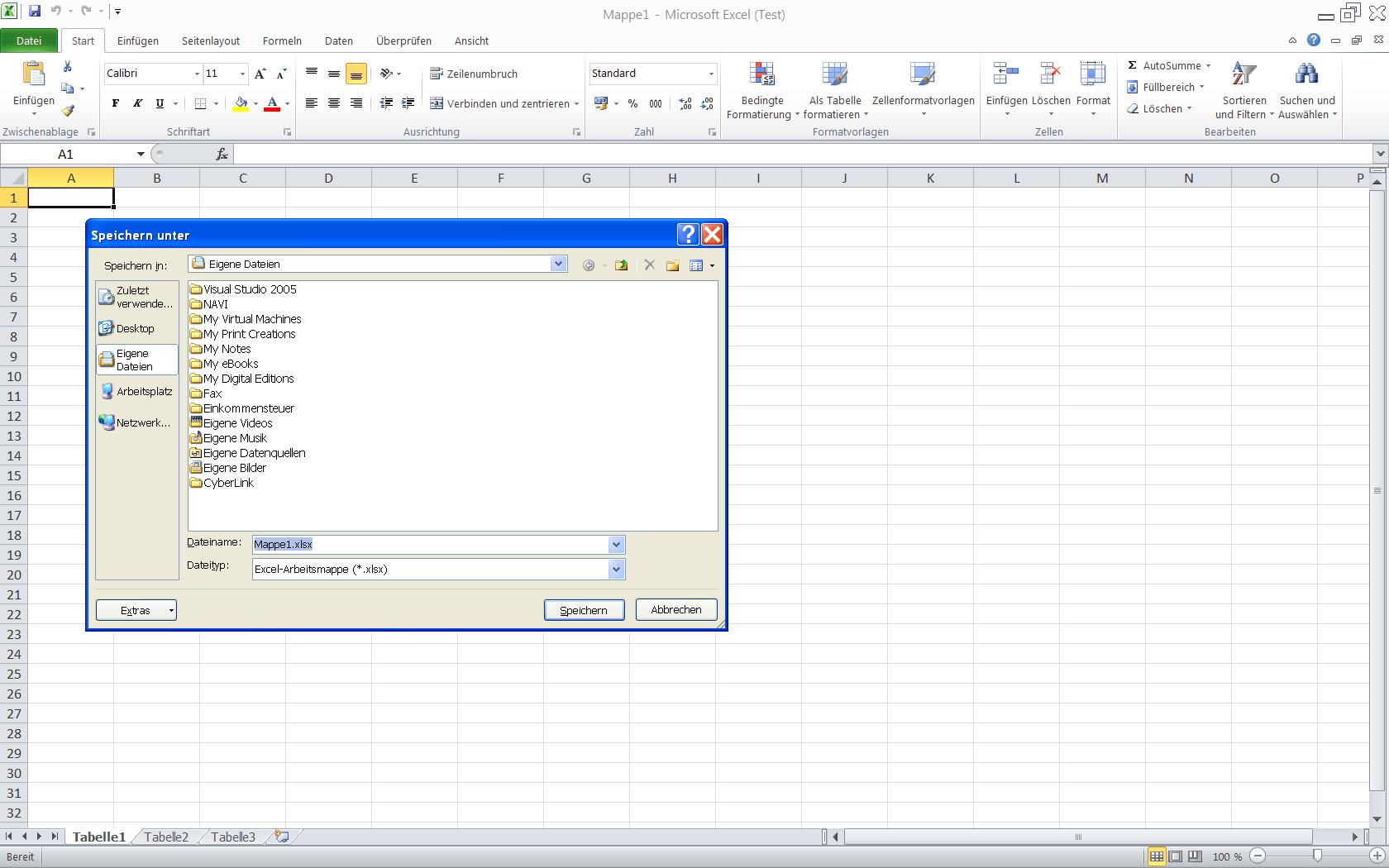The width and height of the screenshot is (1389, 868).
Task: Click the dialog help question mark icon
Action: pos(688,235)
